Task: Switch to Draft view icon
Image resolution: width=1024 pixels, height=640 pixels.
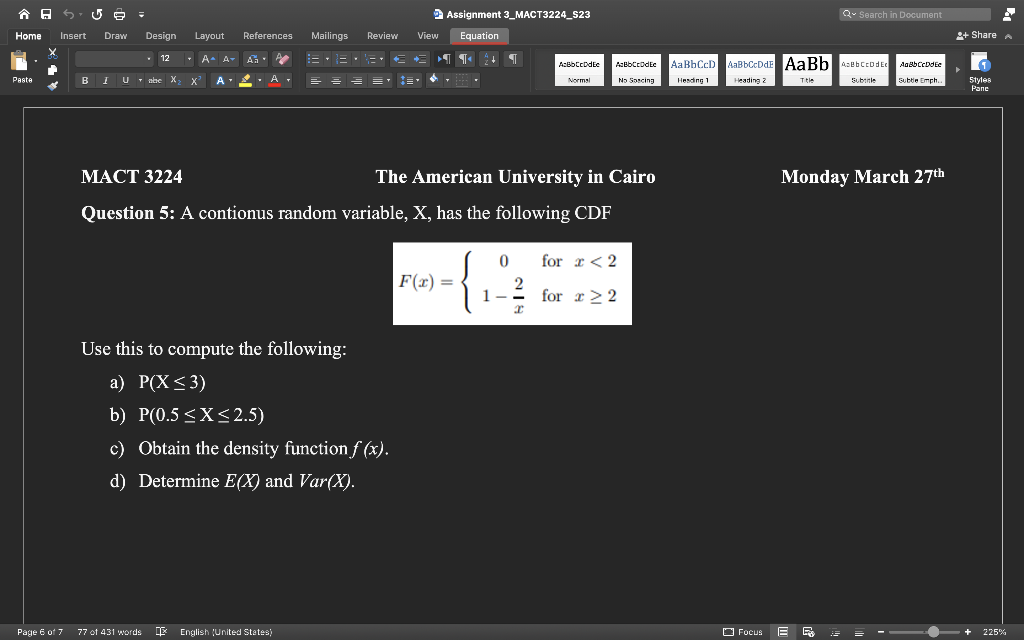Action: click(x=859, y=632)
